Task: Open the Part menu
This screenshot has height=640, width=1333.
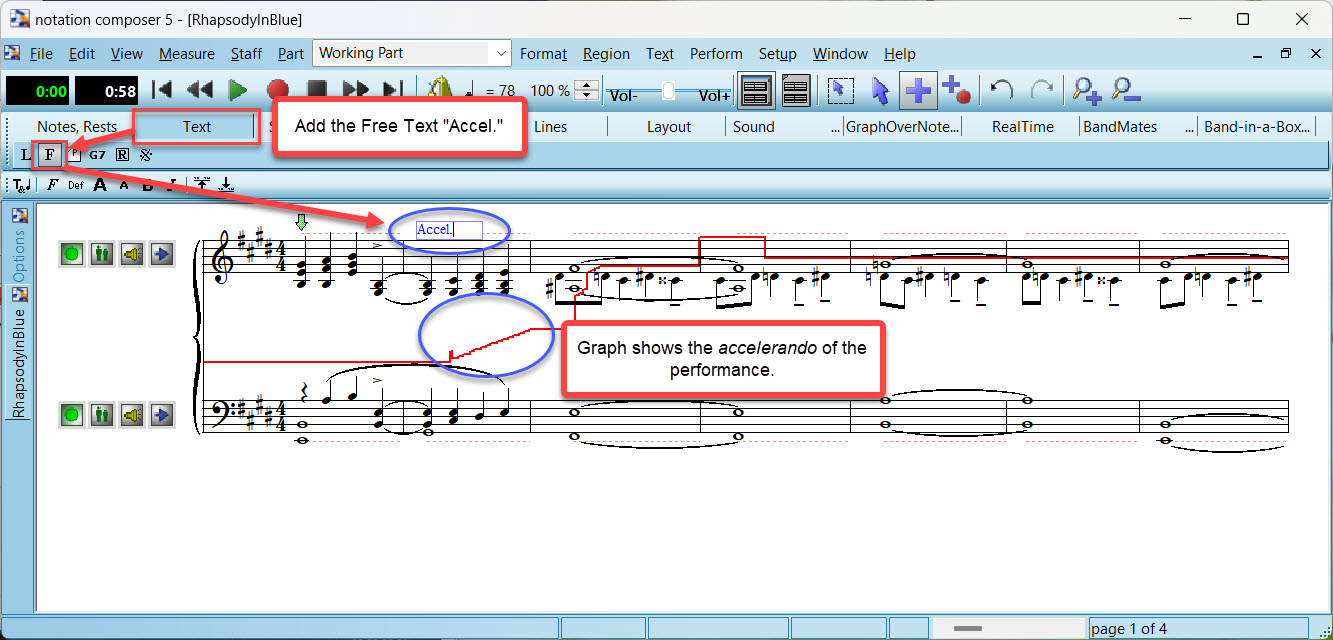Action: point(291,54)
